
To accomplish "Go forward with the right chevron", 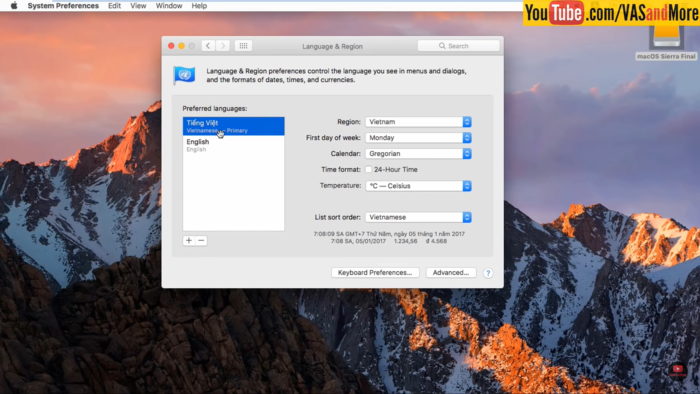I will (x=223, y=46).
